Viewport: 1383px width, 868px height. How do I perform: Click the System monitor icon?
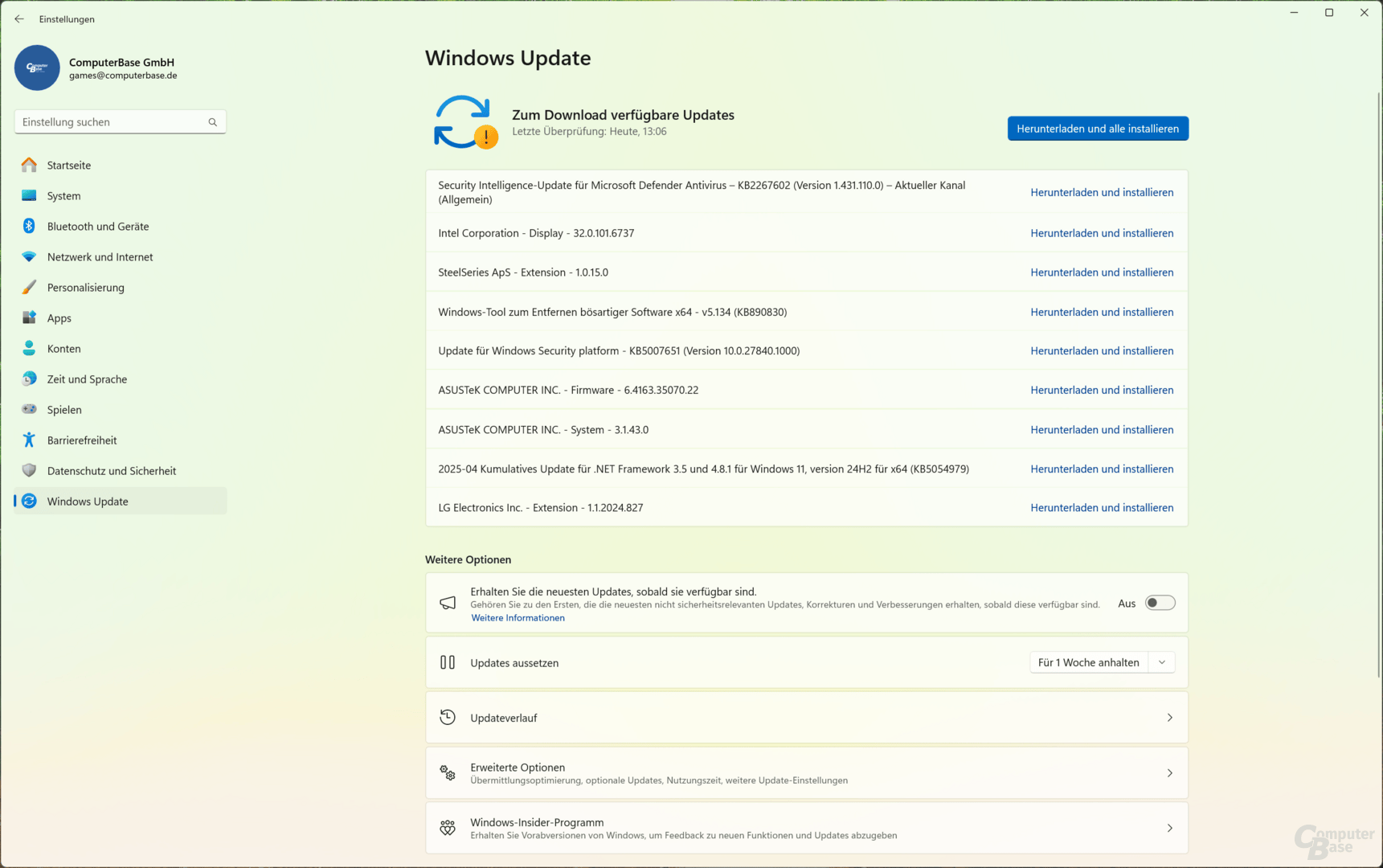[x=29, y=195]
